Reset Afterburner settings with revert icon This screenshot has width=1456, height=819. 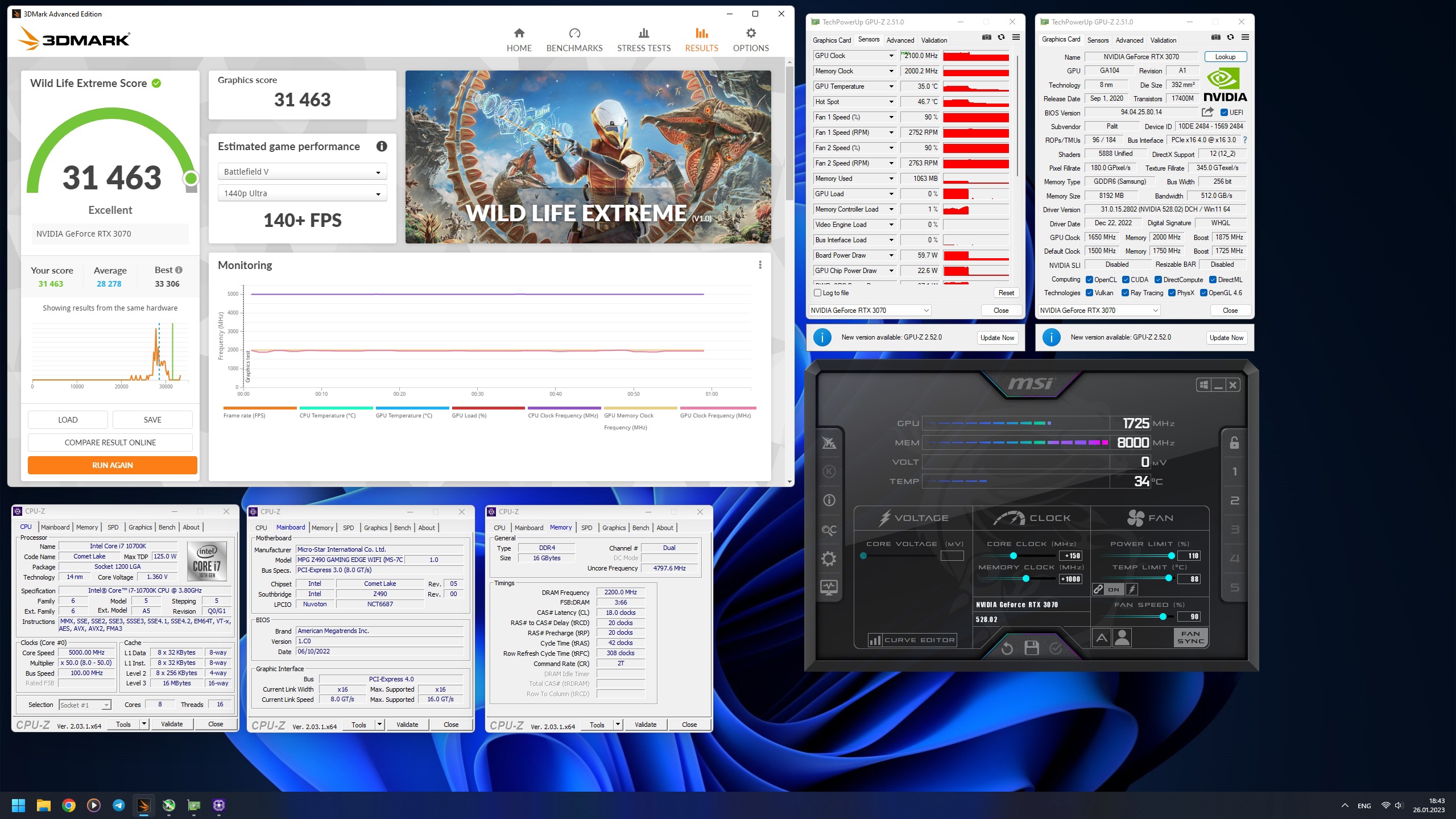[x=1007, y=648]
